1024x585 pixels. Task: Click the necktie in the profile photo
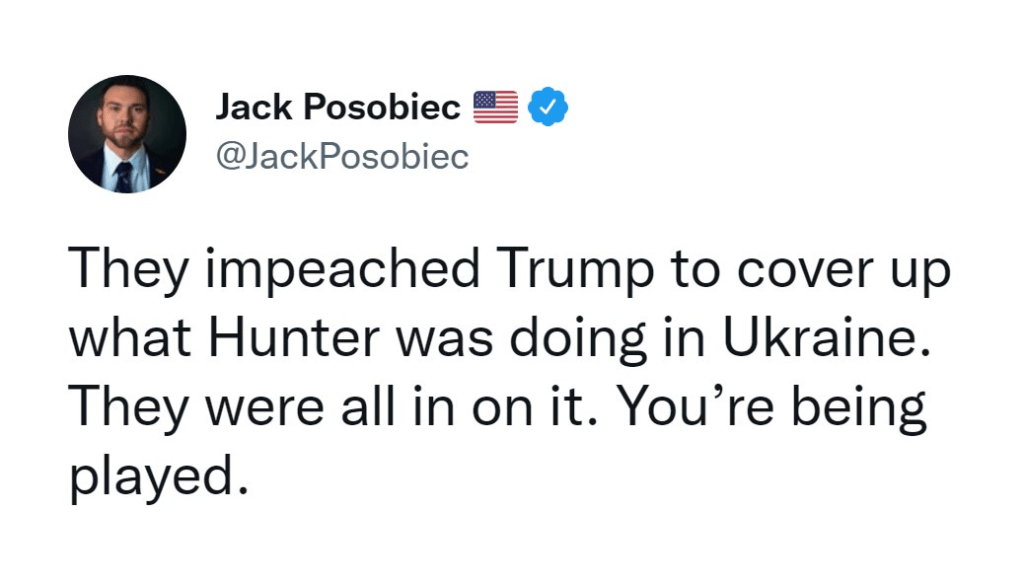tap(123, 176)
